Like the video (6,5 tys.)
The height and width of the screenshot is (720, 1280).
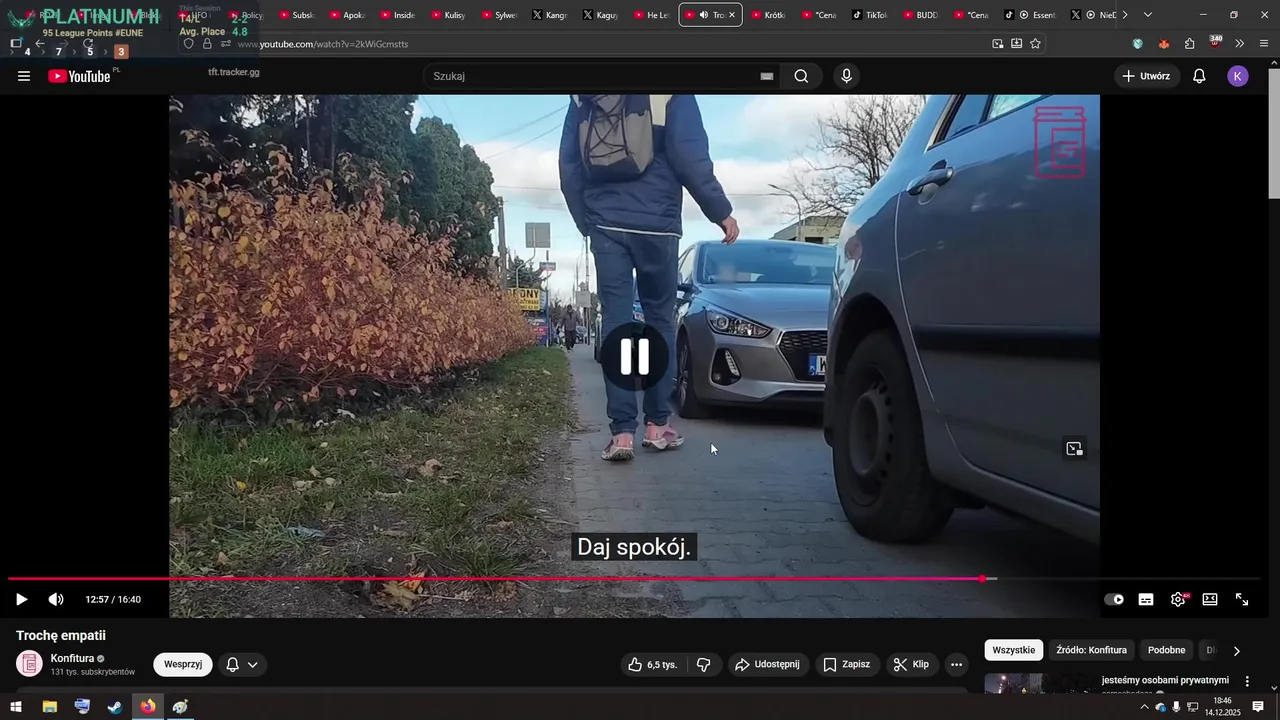click(x=652, y=664)
